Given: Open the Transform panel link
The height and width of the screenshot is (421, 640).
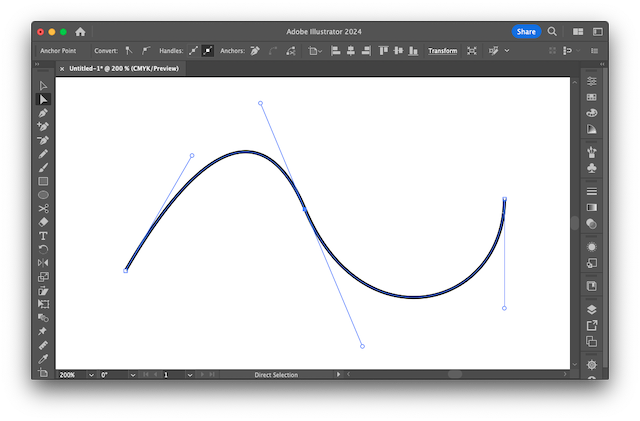Looking at the screenshot, I should (x=442, y=50).
